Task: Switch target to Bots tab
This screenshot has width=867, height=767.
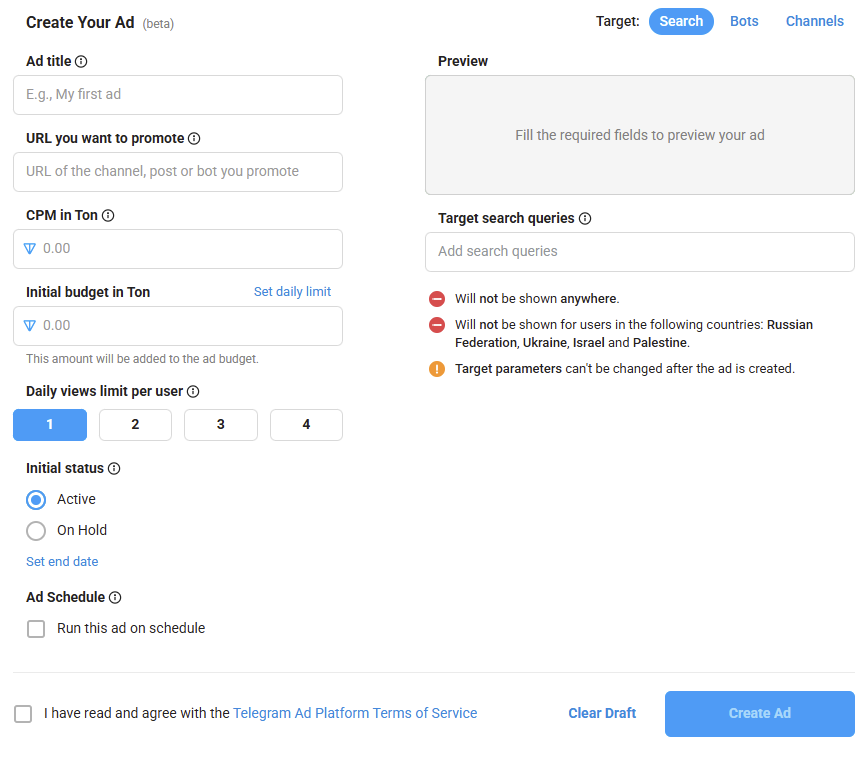Action: pyautogui.click(x=744, y=21)
